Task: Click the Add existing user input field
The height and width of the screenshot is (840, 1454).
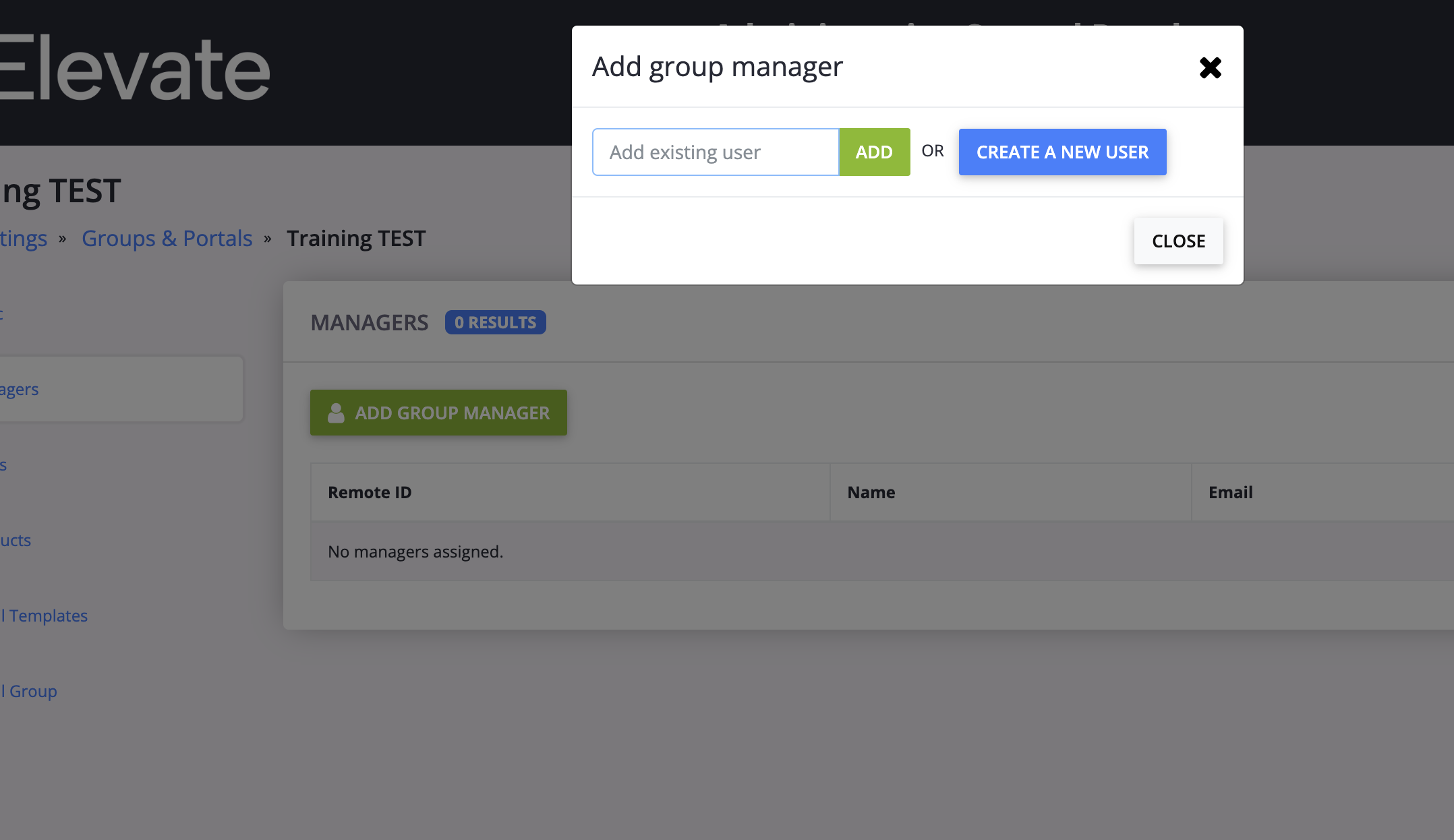Action: 716,152
